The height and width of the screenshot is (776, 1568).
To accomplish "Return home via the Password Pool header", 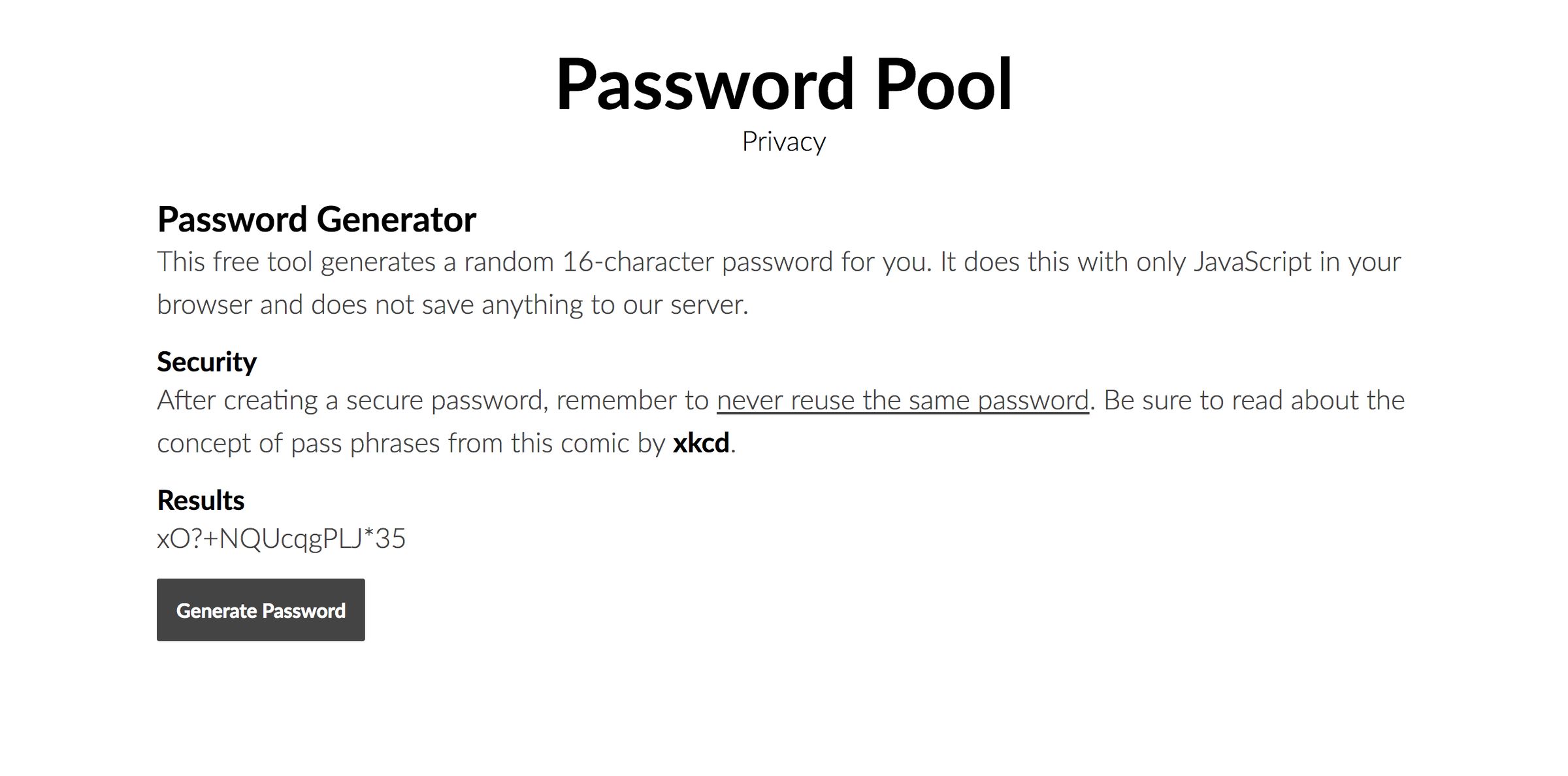I will pyautogui.click(x=784, y=84).
